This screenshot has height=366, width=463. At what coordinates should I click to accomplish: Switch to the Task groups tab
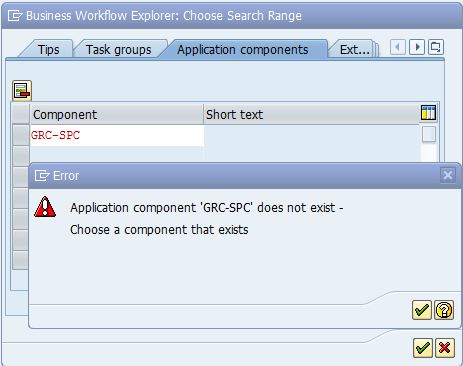[119, 50]
